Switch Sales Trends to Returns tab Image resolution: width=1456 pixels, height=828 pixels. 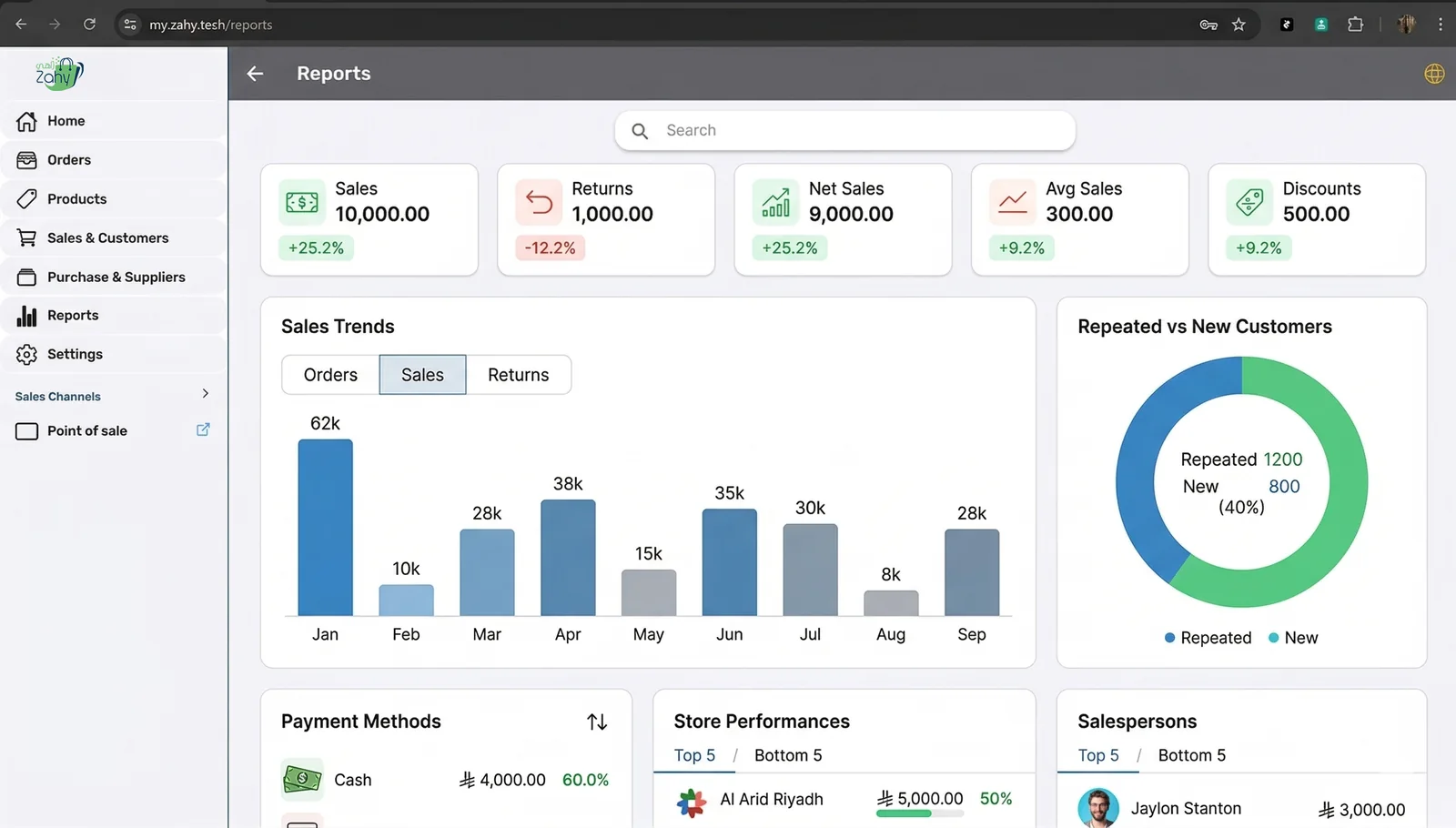(x=519, y=375)
